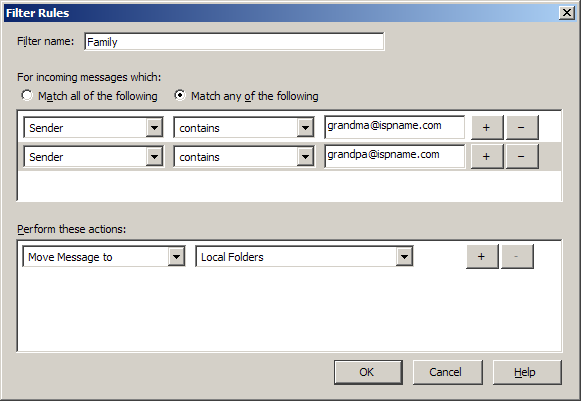The image size is (581, 401).
Task: Add another action with the plus button
Action: tap(482, 256)
